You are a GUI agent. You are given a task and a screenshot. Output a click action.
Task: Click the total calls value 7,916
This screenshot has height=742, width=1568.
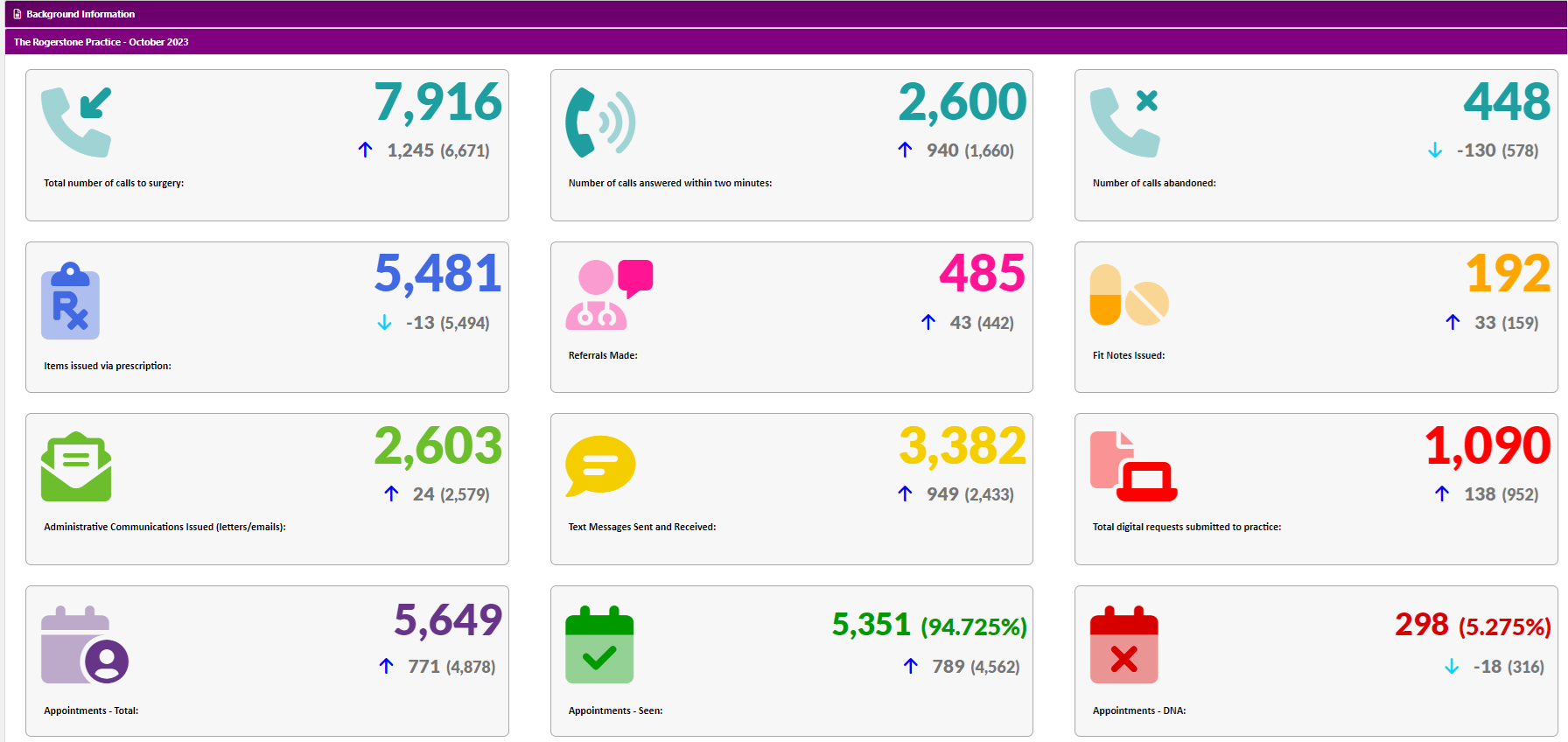point(438,101)
